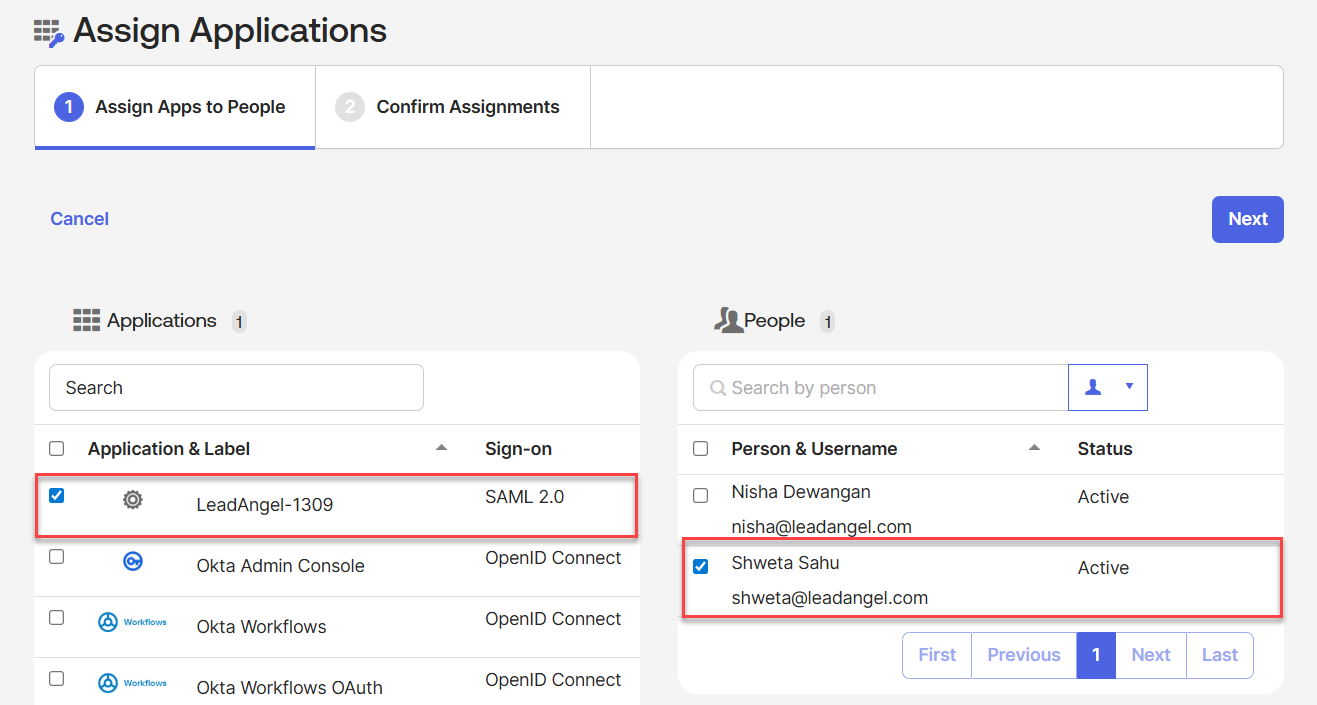Check the Okta Workflows OAuth checkbox
The width and height of the screenshot is (1317, 705).
coord(57,679)
